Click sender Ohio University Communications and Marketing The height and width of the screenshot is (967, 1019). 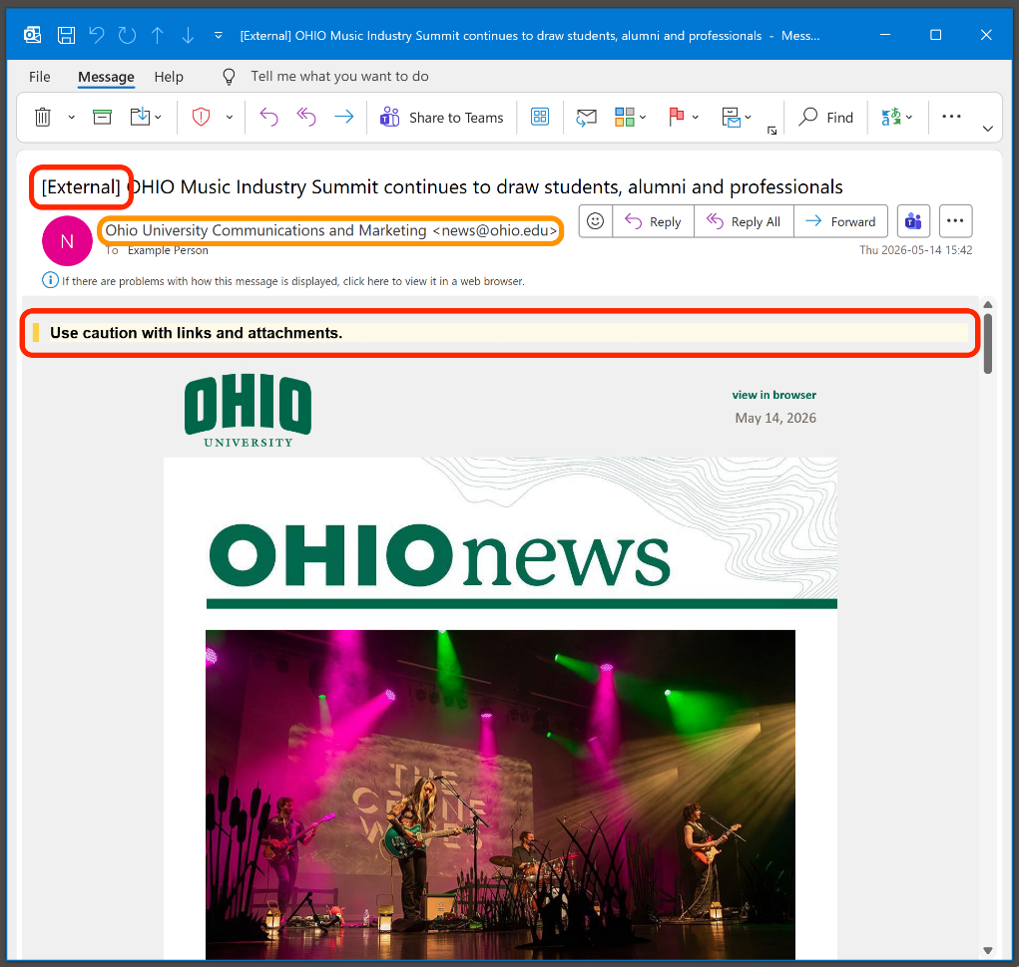click(331, 231)
